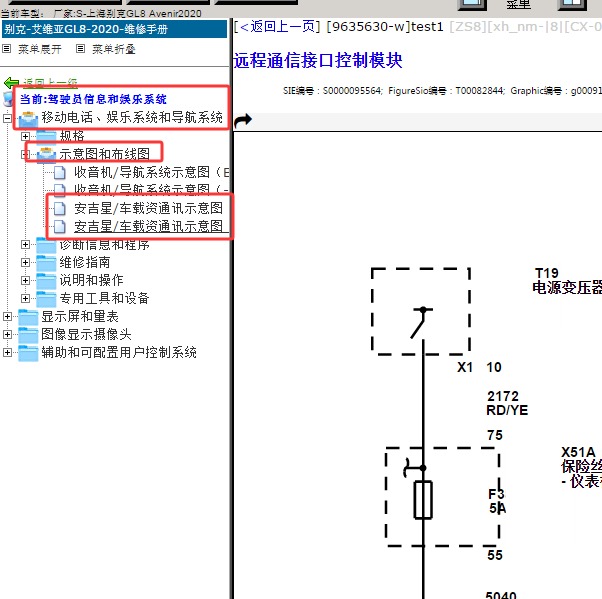Click the black curved arrow icon

(243, 120)
